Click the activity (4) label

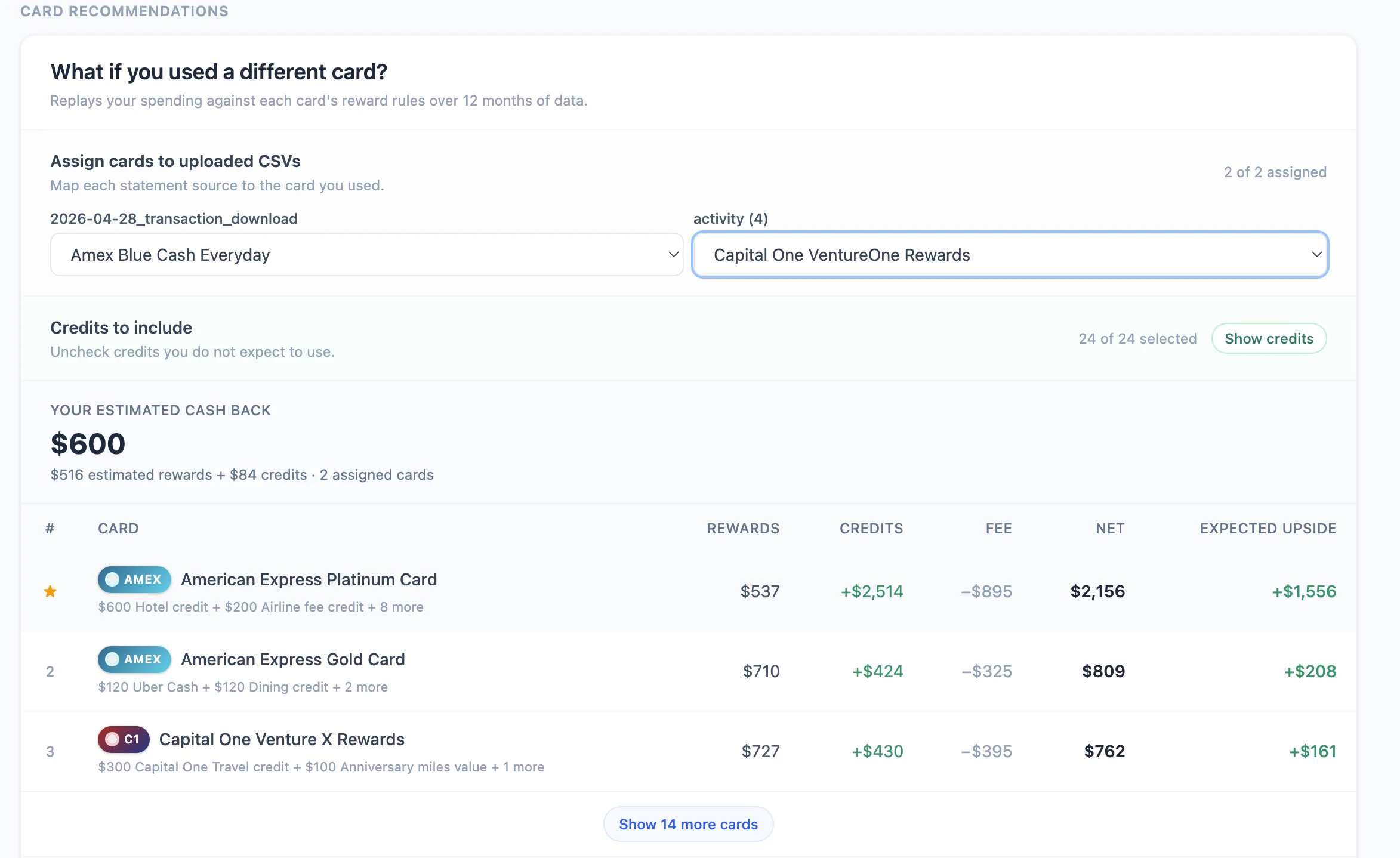[x=730, y=219]
